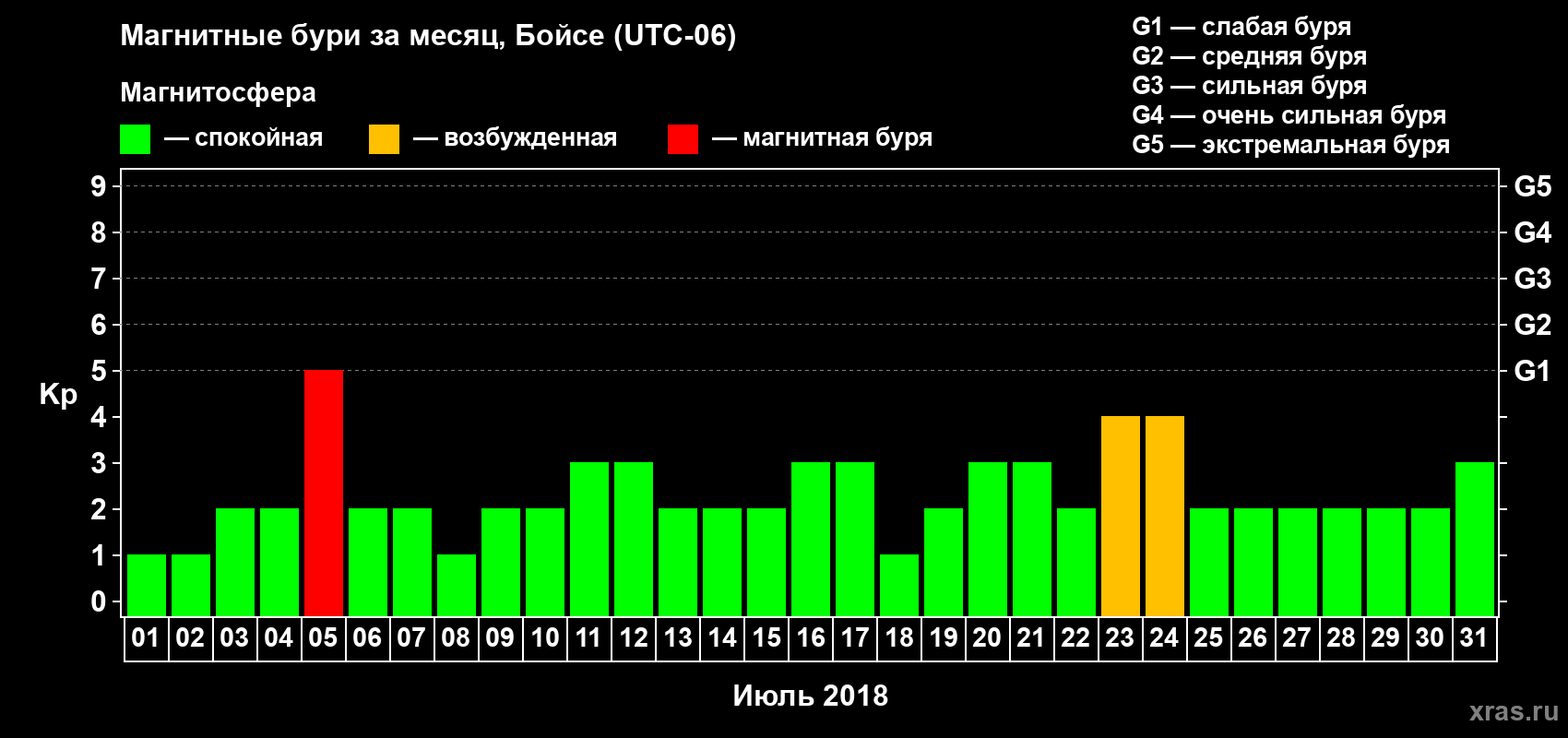Click the G3 label on the right axis

click(1532, 279)
